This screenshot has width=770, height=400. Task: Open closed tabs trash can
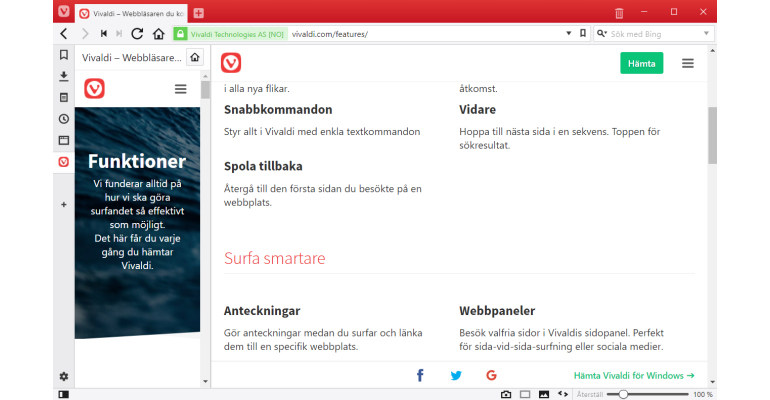[x=619, y=13]
